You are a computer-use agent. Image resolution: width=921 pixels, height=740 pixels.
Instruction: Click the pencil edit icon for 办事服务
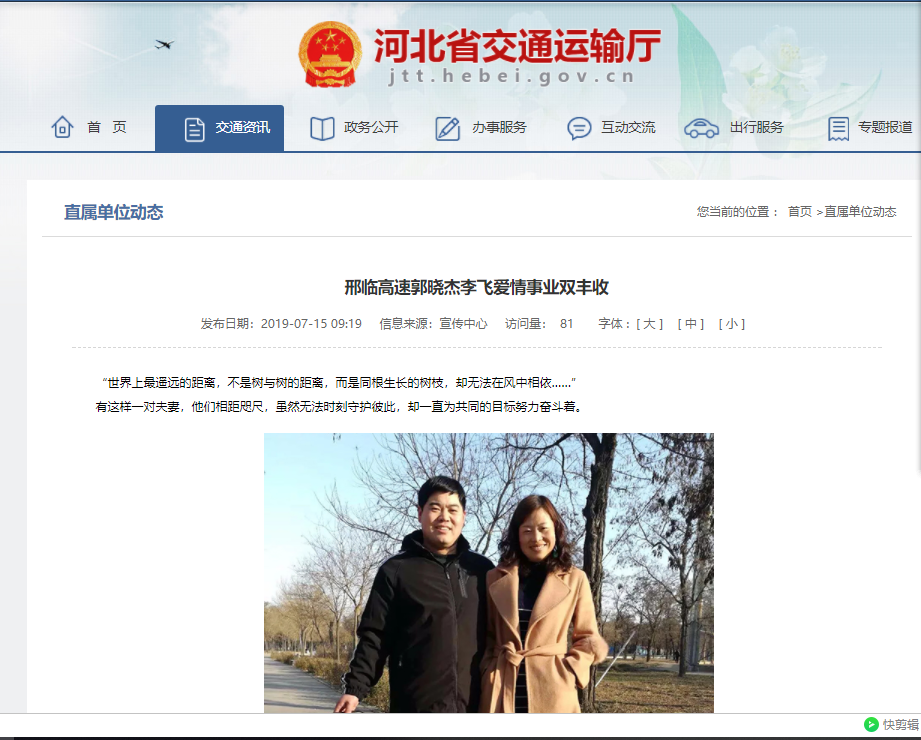click(x=448, y=128)
